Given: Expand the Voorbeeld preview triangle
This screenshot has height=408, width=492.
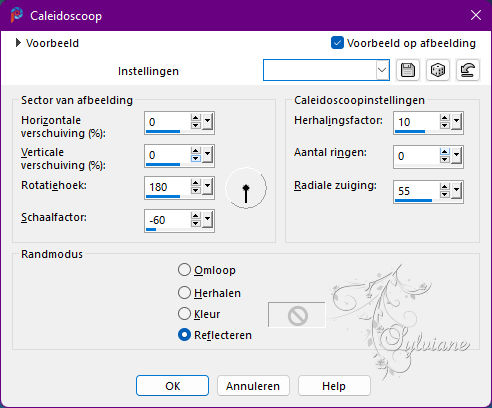Looking at the screenshot, I should (x=18, y=43).
